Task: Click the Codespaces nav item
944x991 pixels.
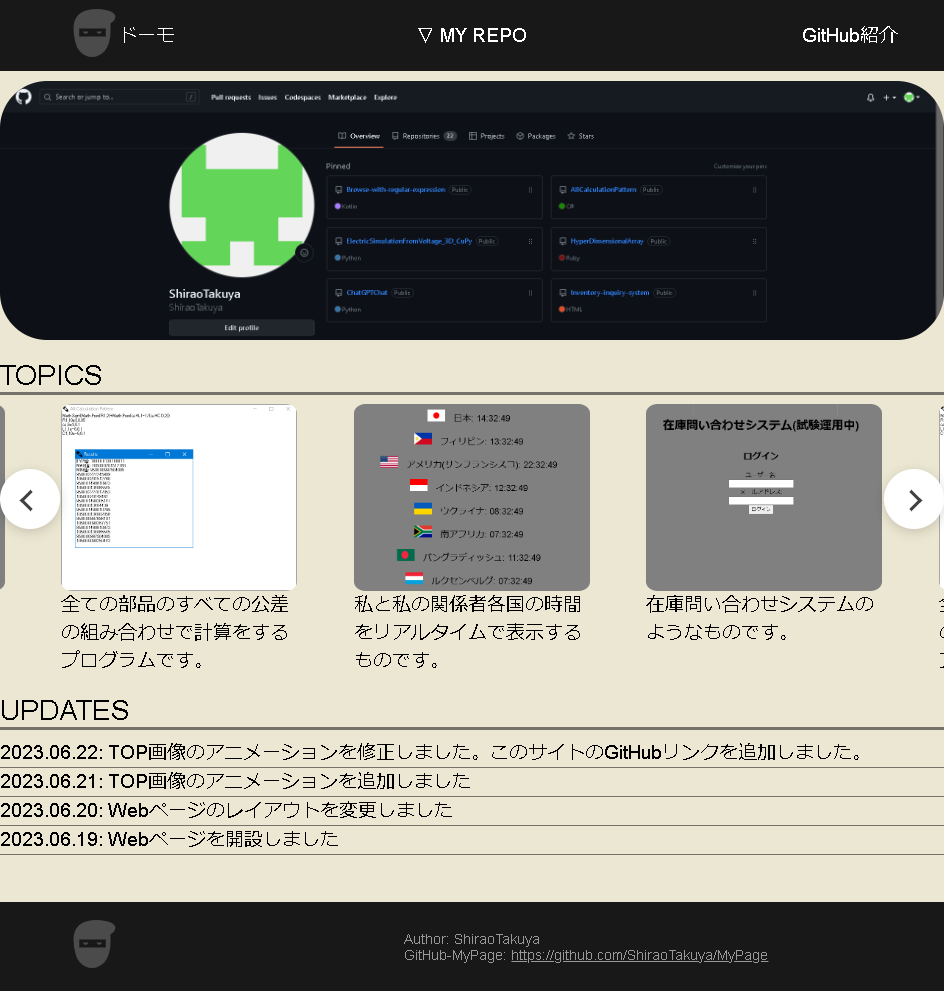Action: click(x=303, y=97)
